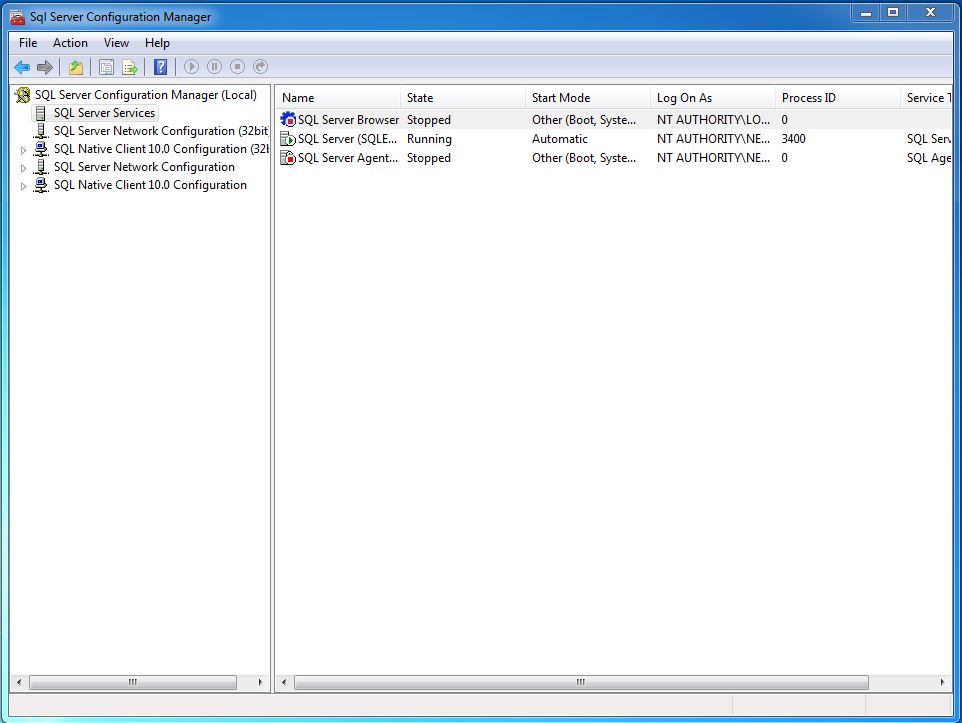Click the Pause Service toolbar icon
This screenshot has height=723, width=962.
click(214, 66)
